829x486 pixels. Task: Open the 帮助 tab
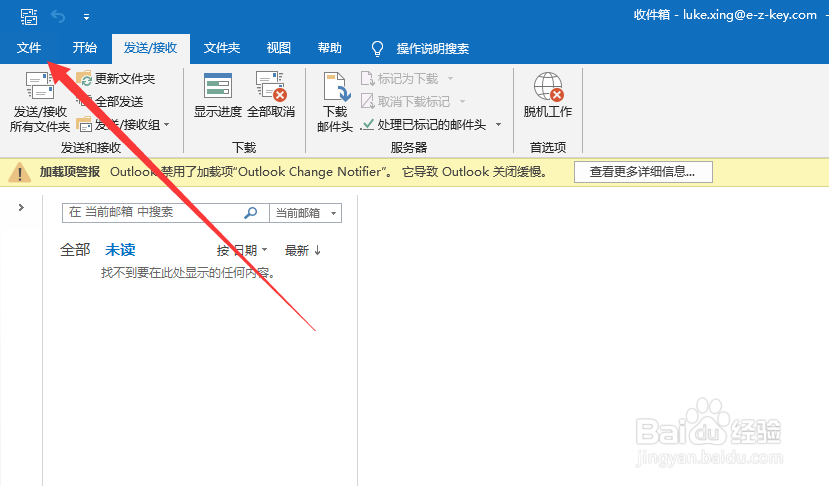point(329,48)
